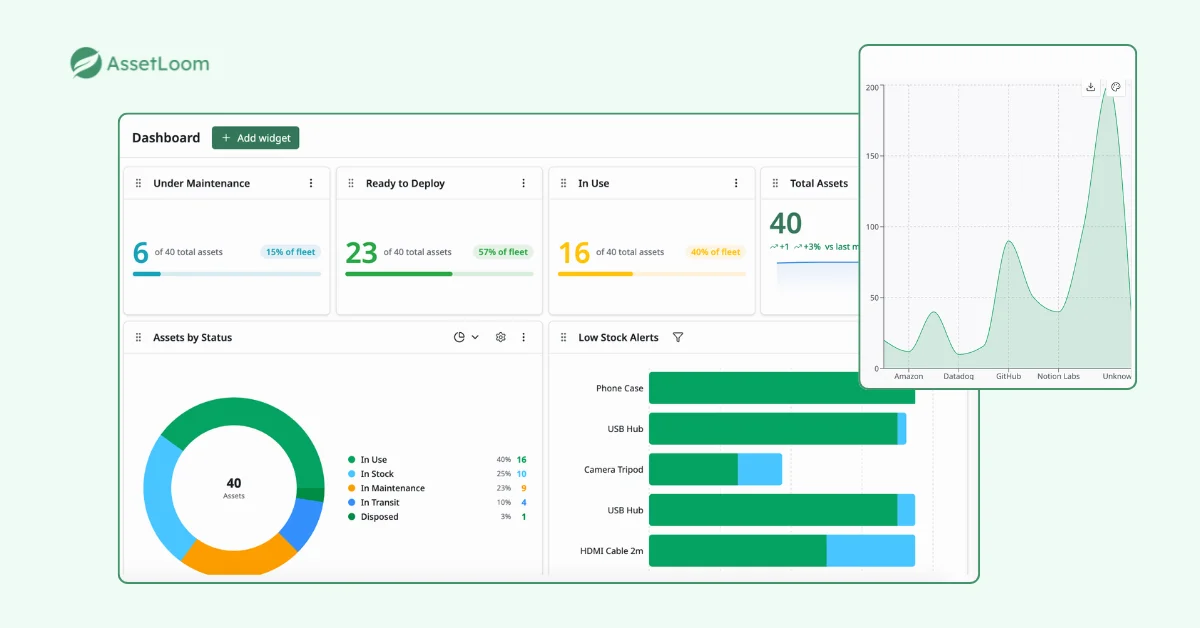Click the large number 6 count
Image resolution: width=1200 pixels, height=628 pixels.
click(x=141, y=252)
